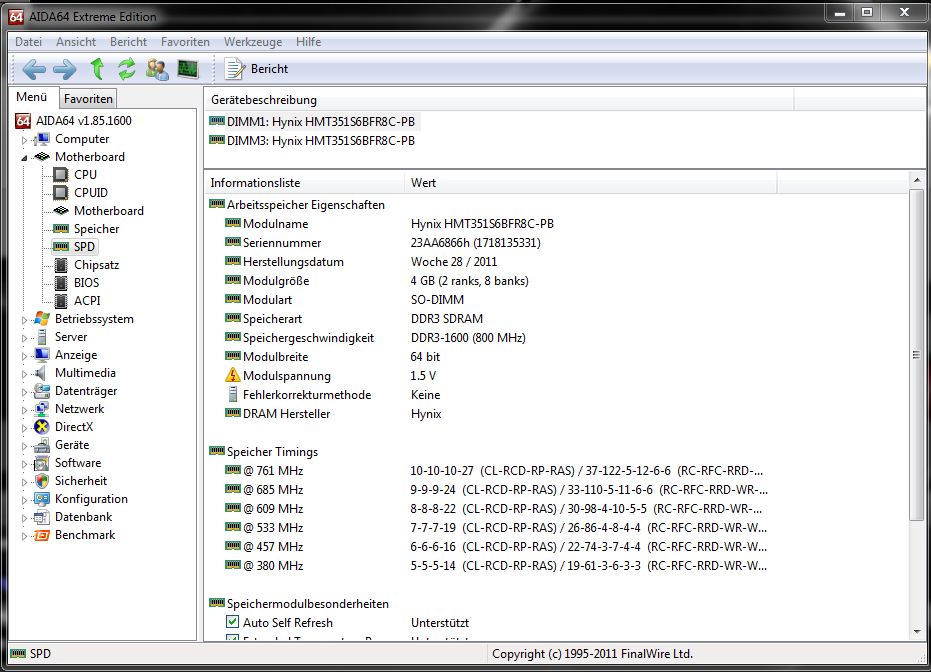Expand the Netzwerk tree node
Viewport: 931px width, 672px height.
click(x=24, y=410)
